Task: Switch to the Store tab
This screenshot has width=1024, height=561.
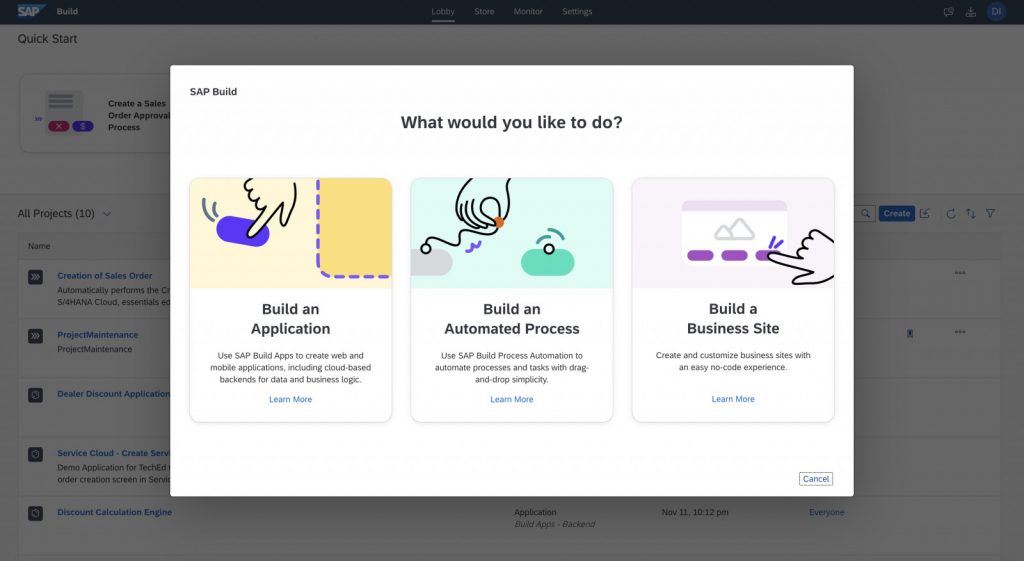Action: pyautogui.click(x=484, y=12)
